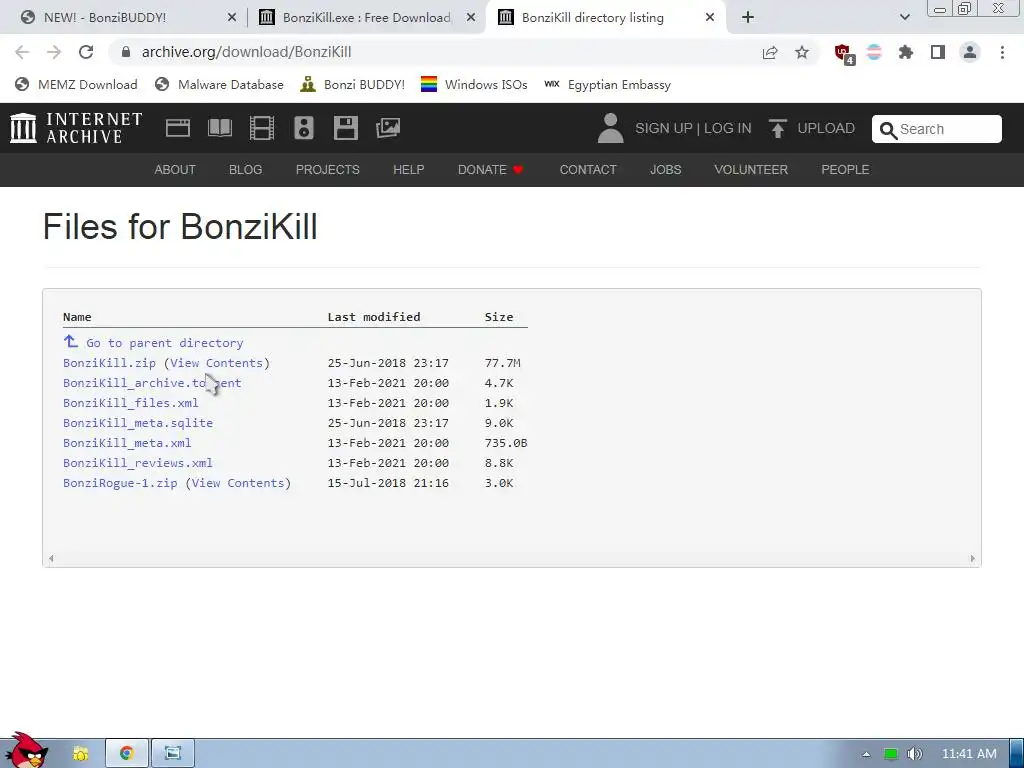1024x768 pixels.
Task: Open Chrome from the taskbar
Action: tap(127, 754)
